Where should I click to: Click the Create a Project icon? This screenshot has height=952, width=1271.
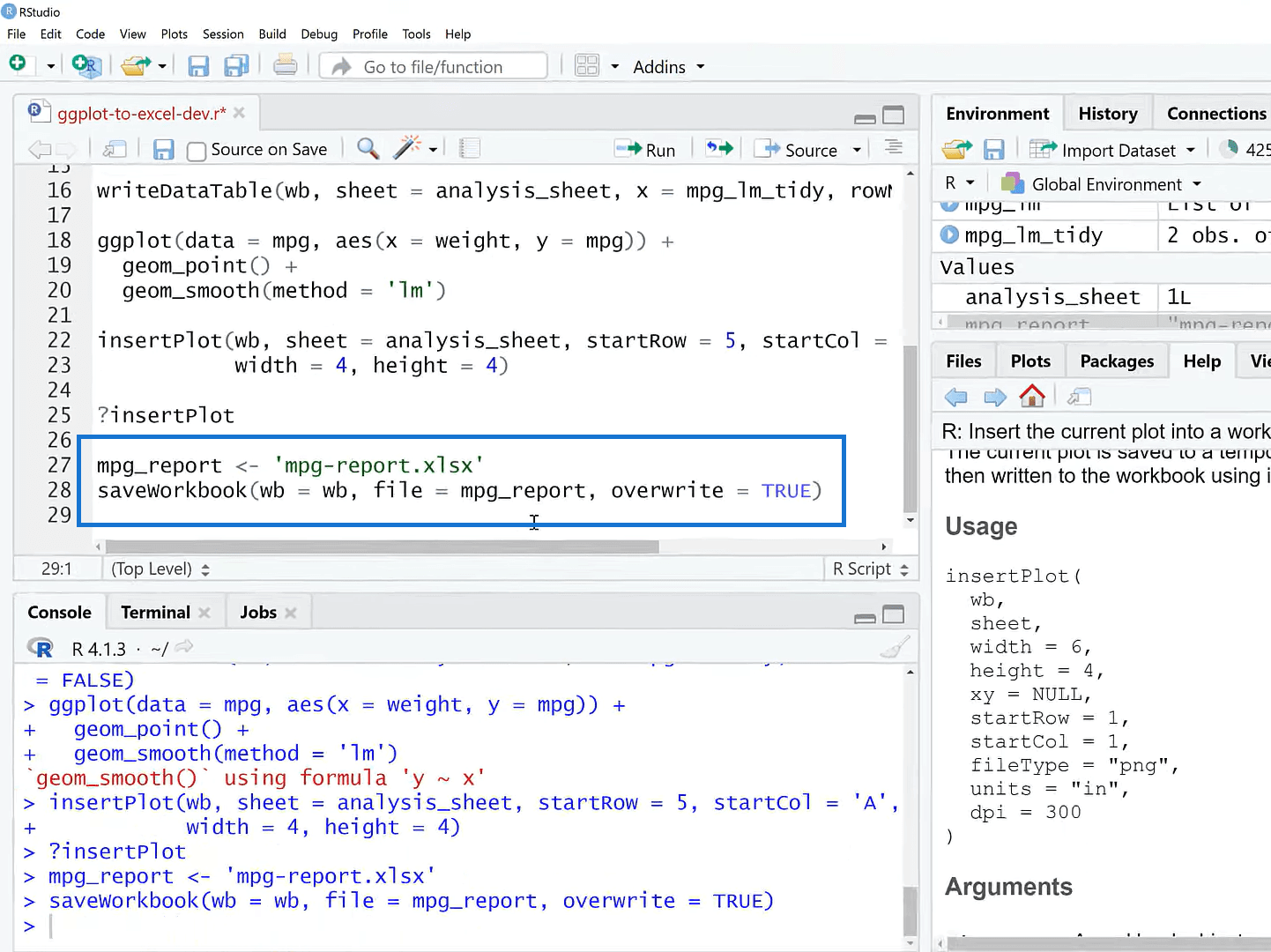click(x=86, y=66)
